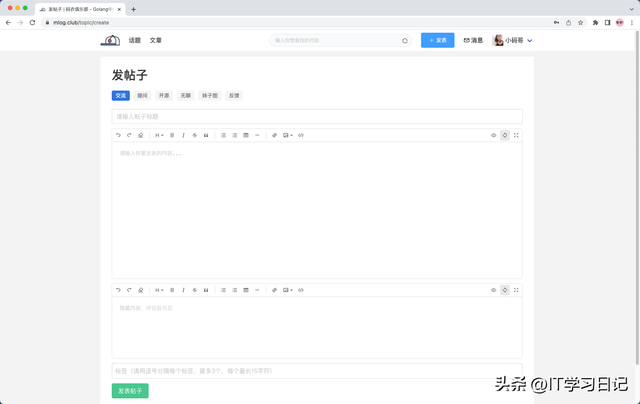Open a new browser tab
The height and width of the screenshot is (404, 640).
tap(133, 9)
